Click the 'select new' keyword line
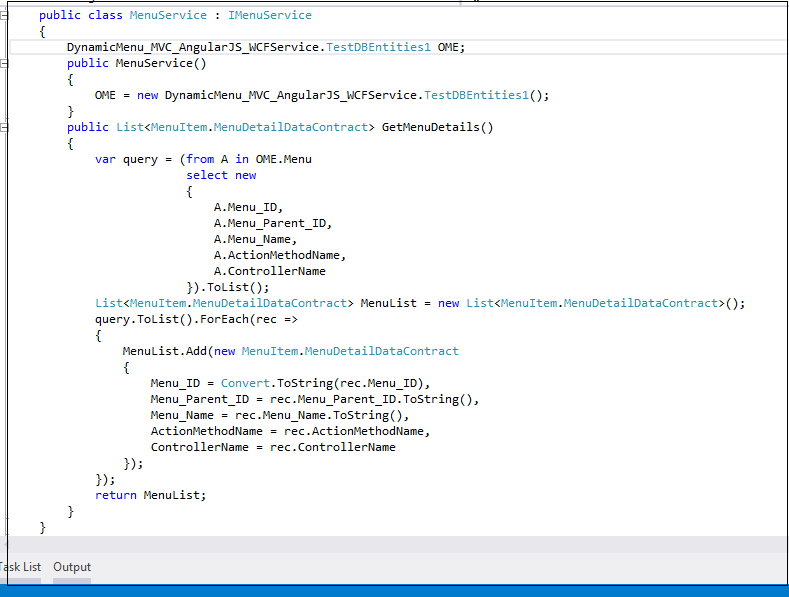The height and width of the screenshot is (597, 789). tap(221, 175)
